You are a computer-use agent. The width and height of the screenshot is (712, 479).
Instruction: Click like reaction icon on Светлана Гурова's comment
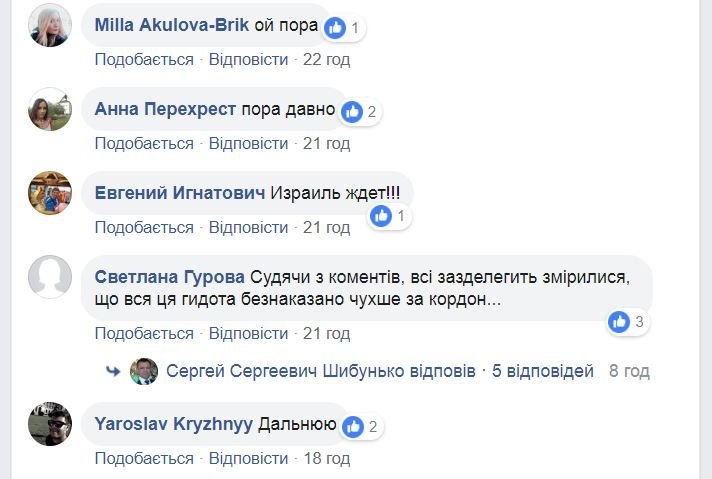620,322
